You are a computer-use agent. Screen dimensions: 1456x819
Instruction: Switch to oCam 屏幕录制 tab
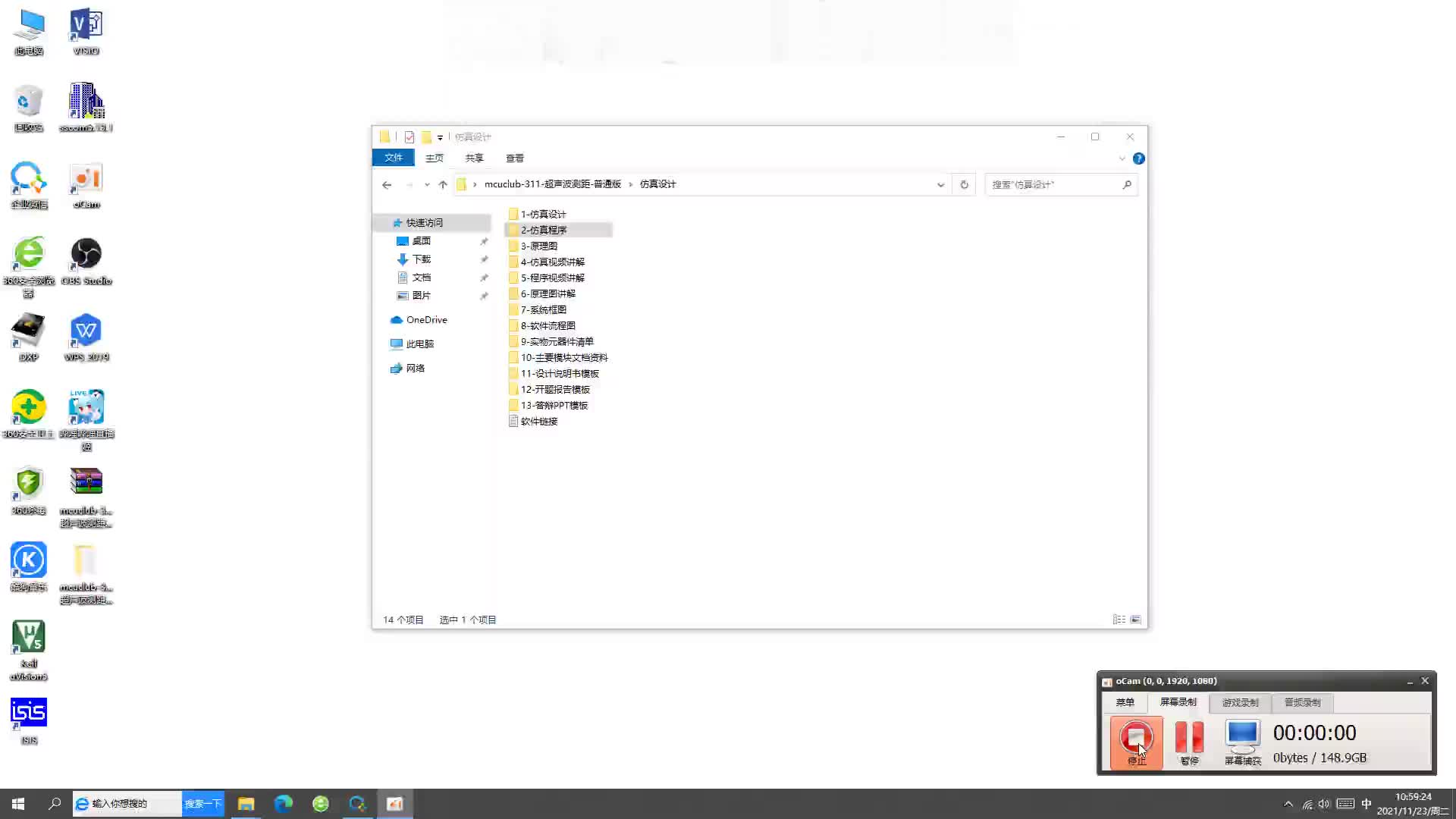(x=1178, y=702)
